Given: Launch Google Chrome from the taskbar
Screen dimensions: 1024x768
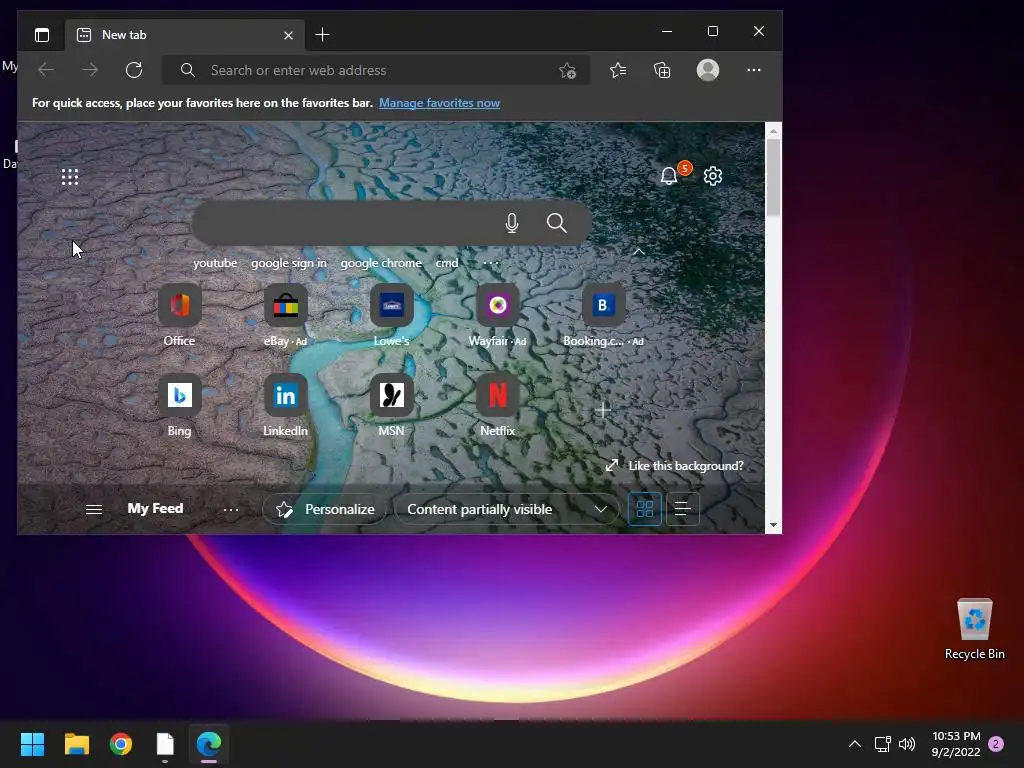Looking at the screenshot, I should pyautogui.click(x=121, y=744).
